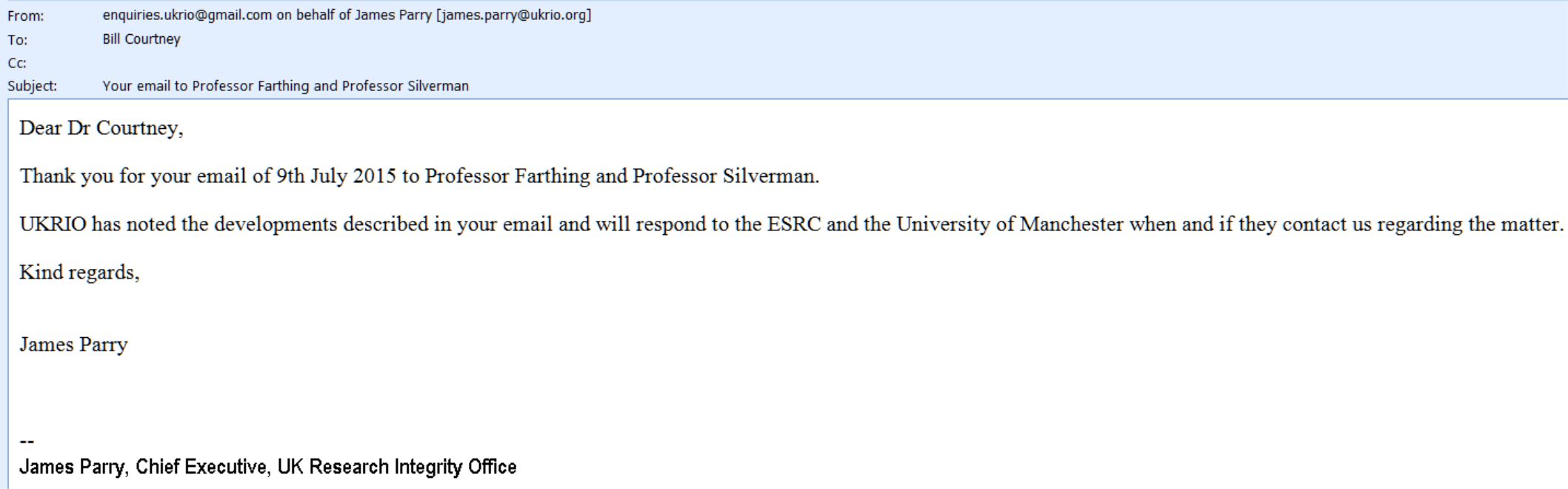Viewport: 1568px width, 489px height.
Task: Click the double-dash signature separator
Action: pos(27,442)
